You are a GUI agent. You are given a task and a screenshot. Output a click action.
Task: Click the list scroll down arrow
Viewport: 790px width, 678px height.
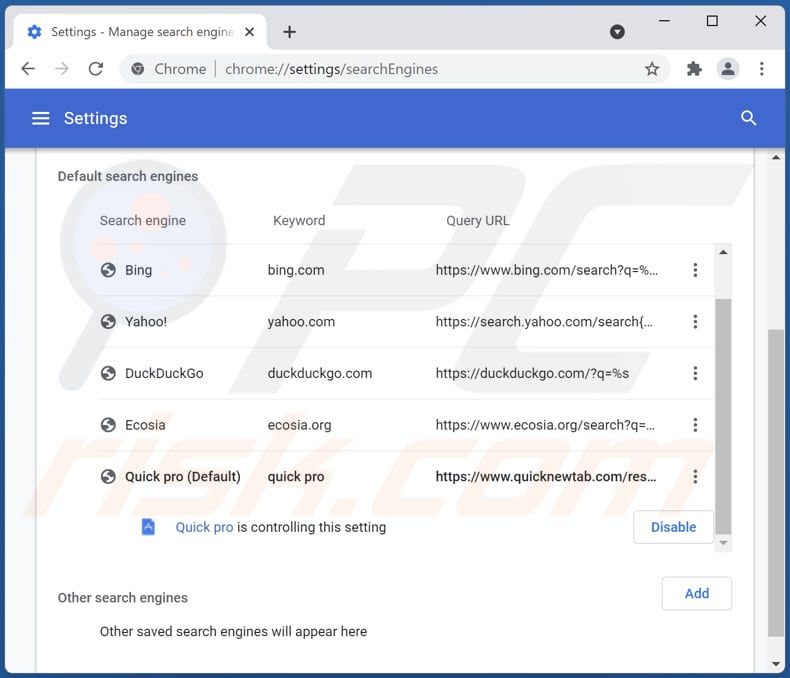click(723, 543)
